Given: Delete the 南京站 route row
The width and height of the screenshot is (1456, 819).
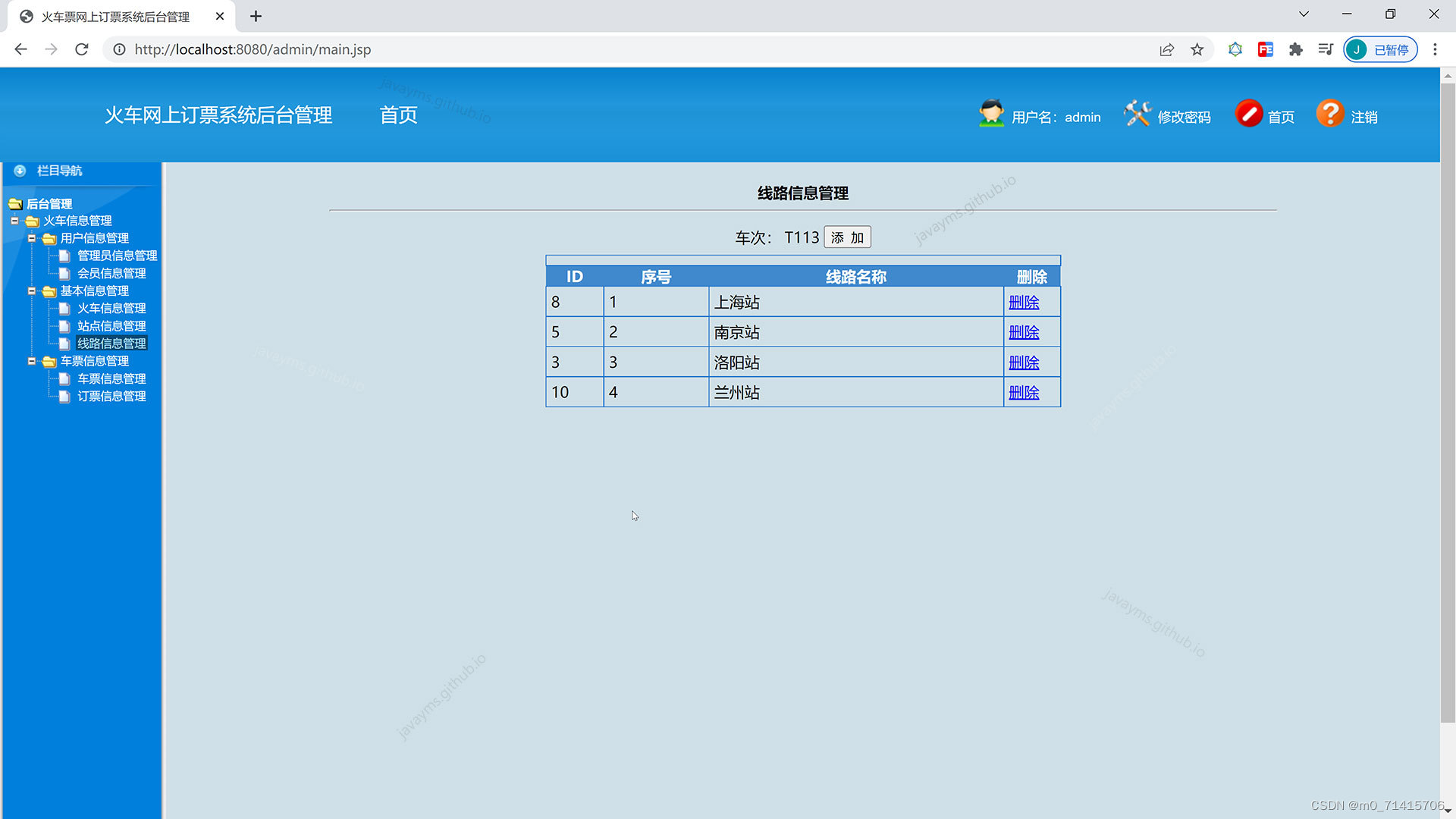Looking at the screenshot, I should click(x=1024, y=332).
